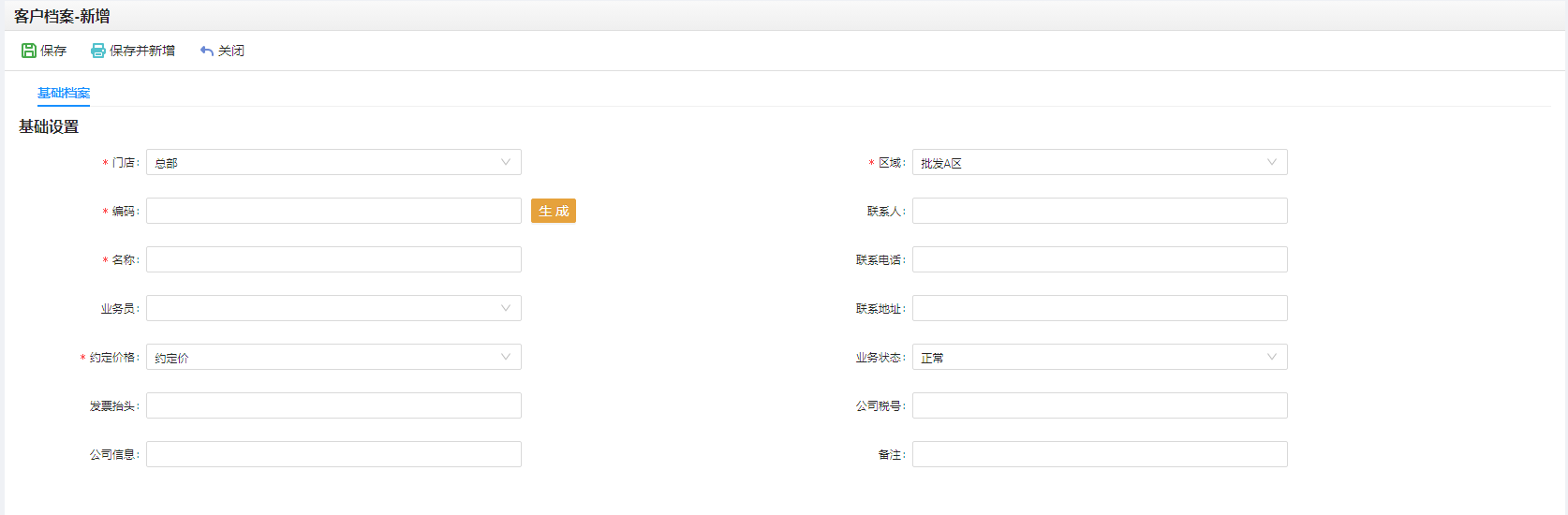Expand the 区域 dropdown showing 批发A区

(x=1100, y=162)
